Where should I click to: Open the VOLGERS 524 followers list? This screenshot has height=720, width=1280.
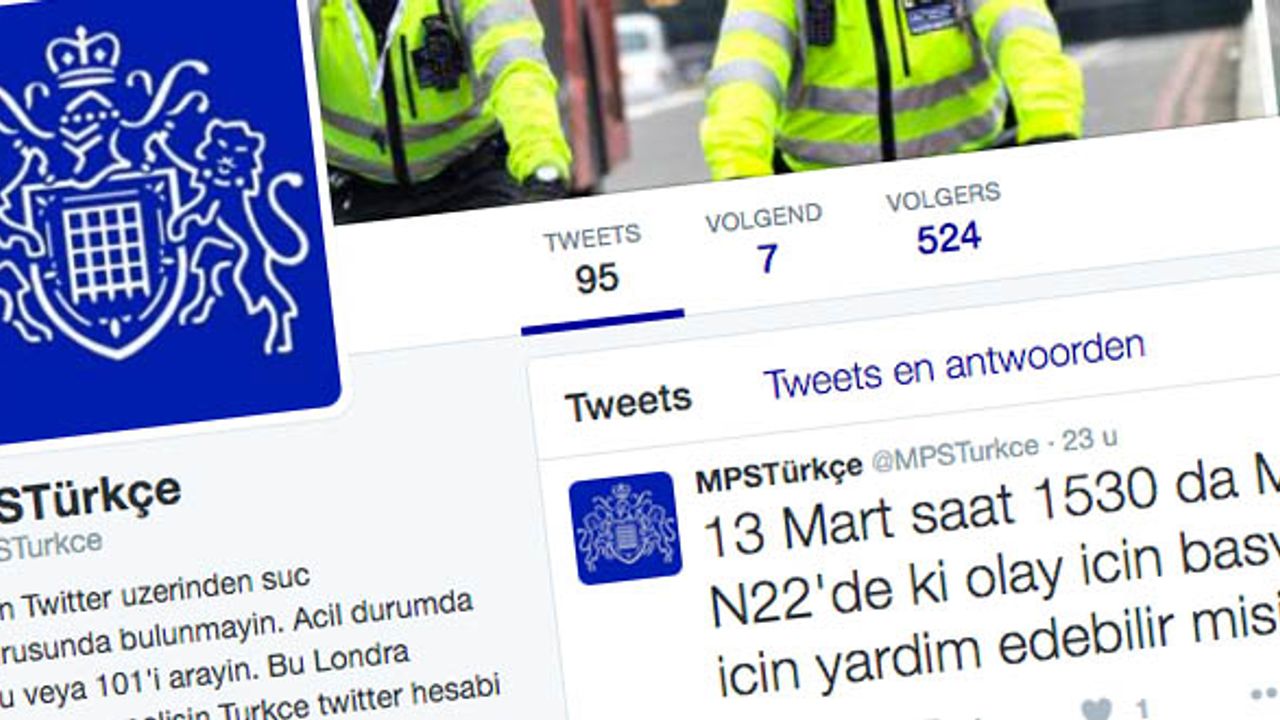coord(945,219)
